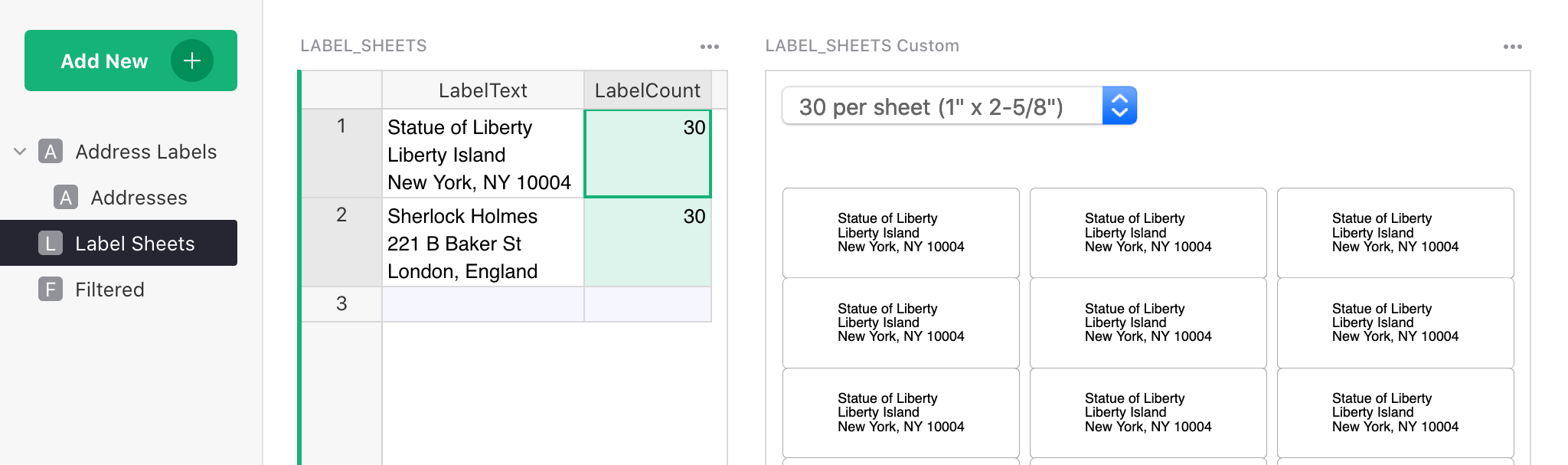Open the LABEL_SHEETS Custom ellipsis menu
Image resolution: width=1568 pixels, height=465 pixels.
1512,46
